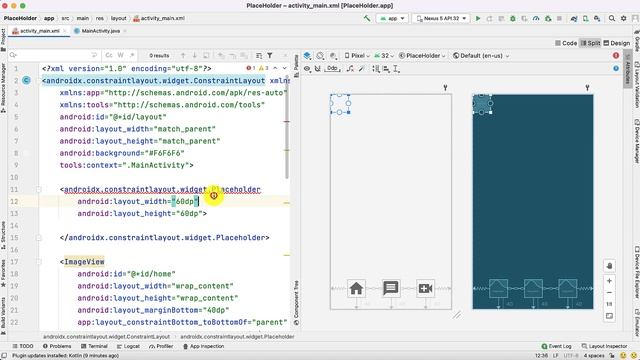
Task: Click the blue info indicator in the design panel
Action: coord(616,69)
